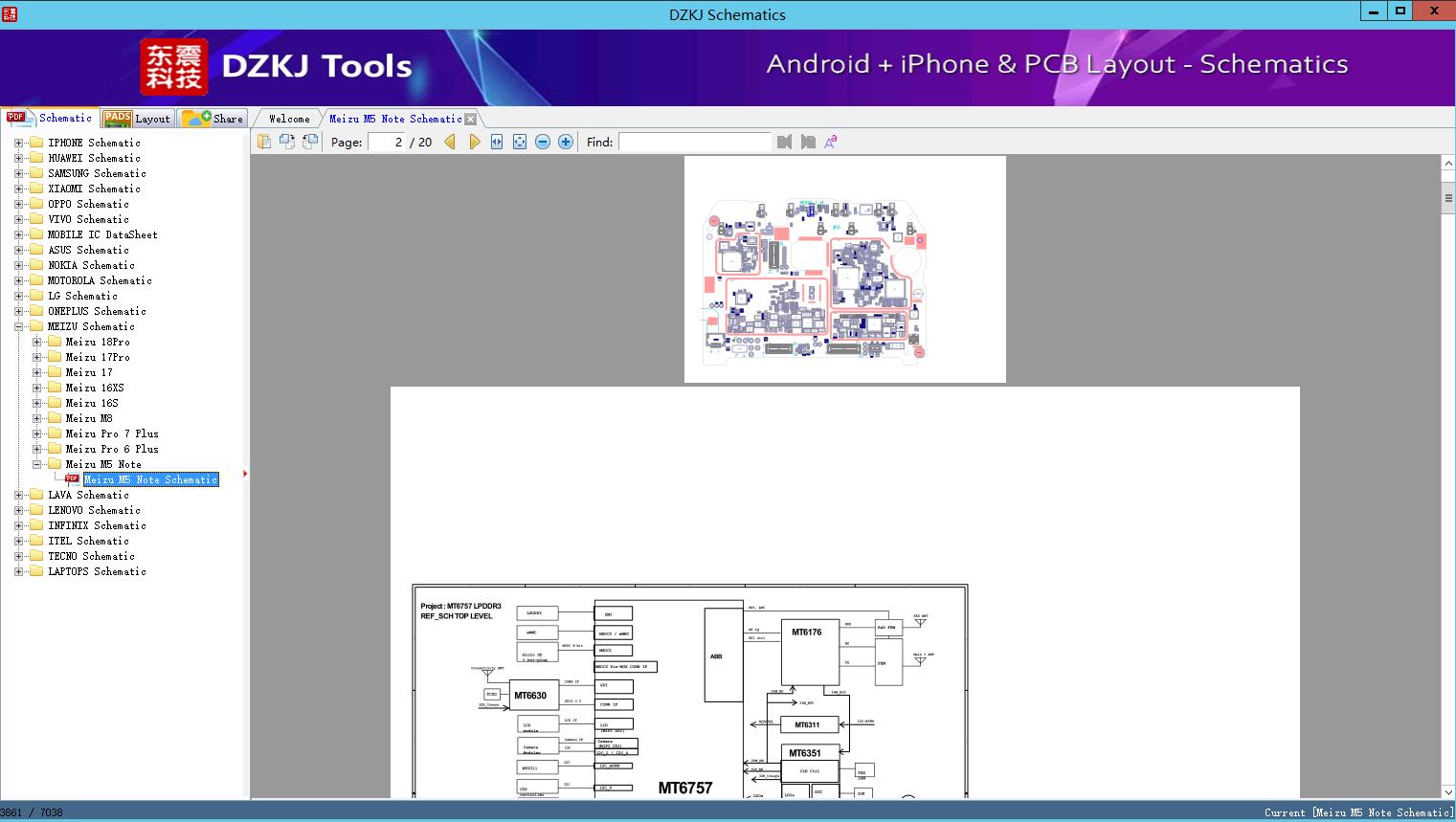
Task: Expand the SAMSUNG Schematic folder
Action: point(18,173)
